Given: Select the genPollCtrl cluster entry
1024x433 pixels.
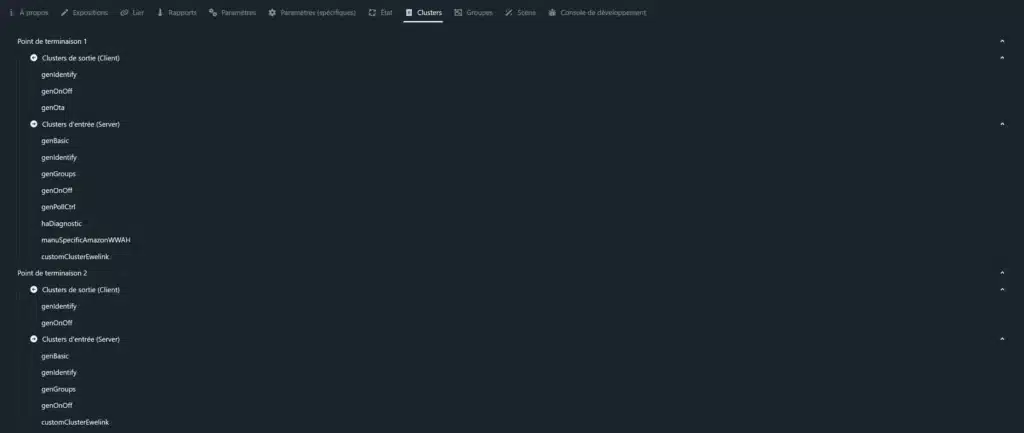Looking at the screenshot, I should [59, 207].
